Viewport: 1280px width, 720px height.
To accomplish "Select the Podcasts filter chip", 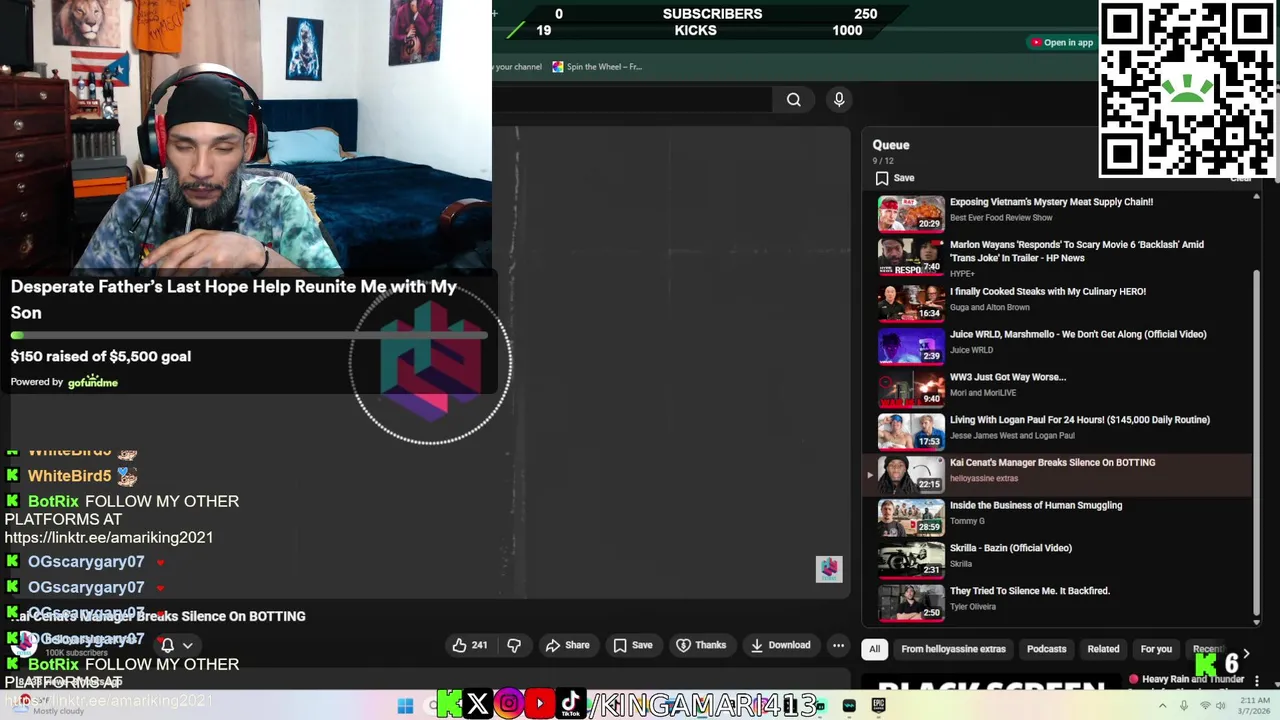I will pyautogui.click(x=1046, y=649).
